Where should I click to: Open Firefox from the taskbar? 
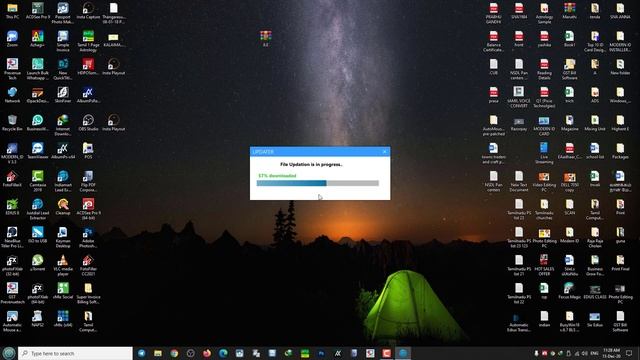pyautogui.click(x=207, y=353)
